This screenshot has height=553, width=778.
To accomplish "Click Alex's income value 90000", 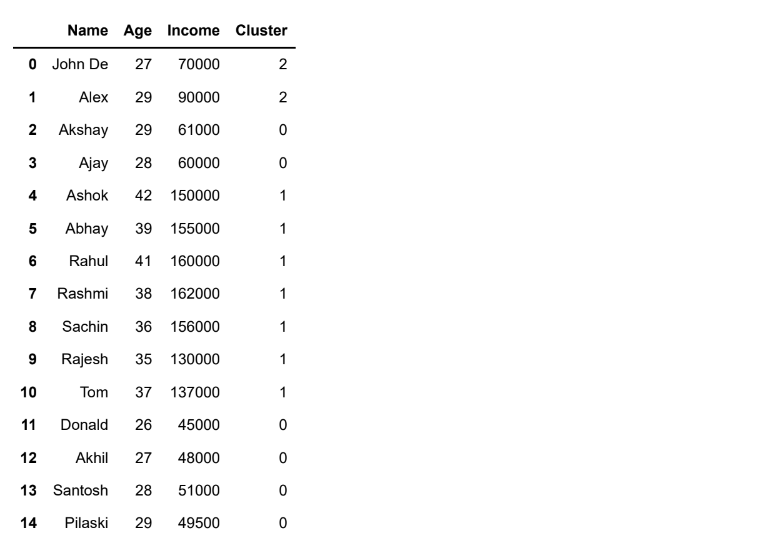I will (x=199, y=97).
